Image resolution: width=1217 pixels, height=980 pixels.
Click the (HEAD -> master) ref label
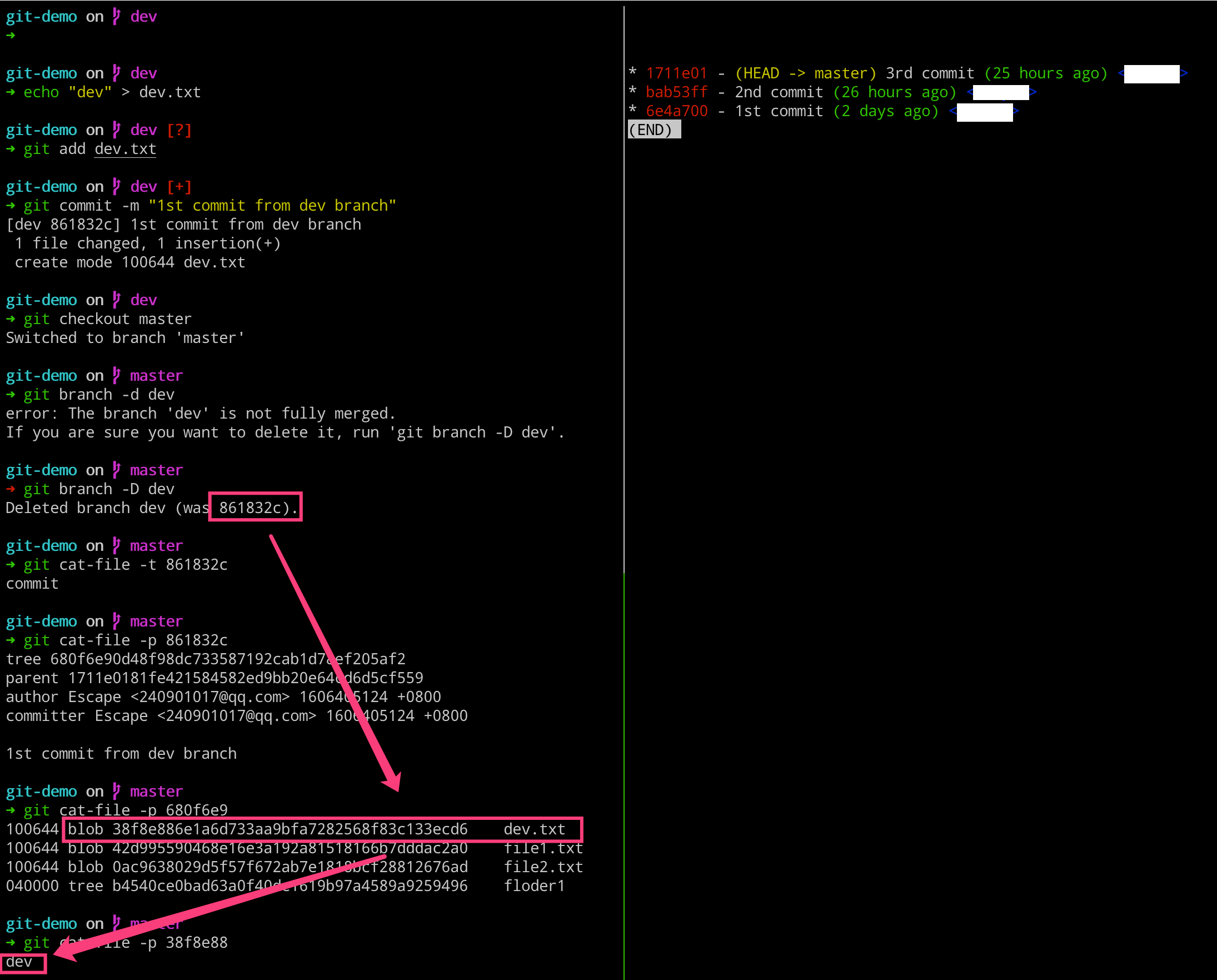pos(806,73)
